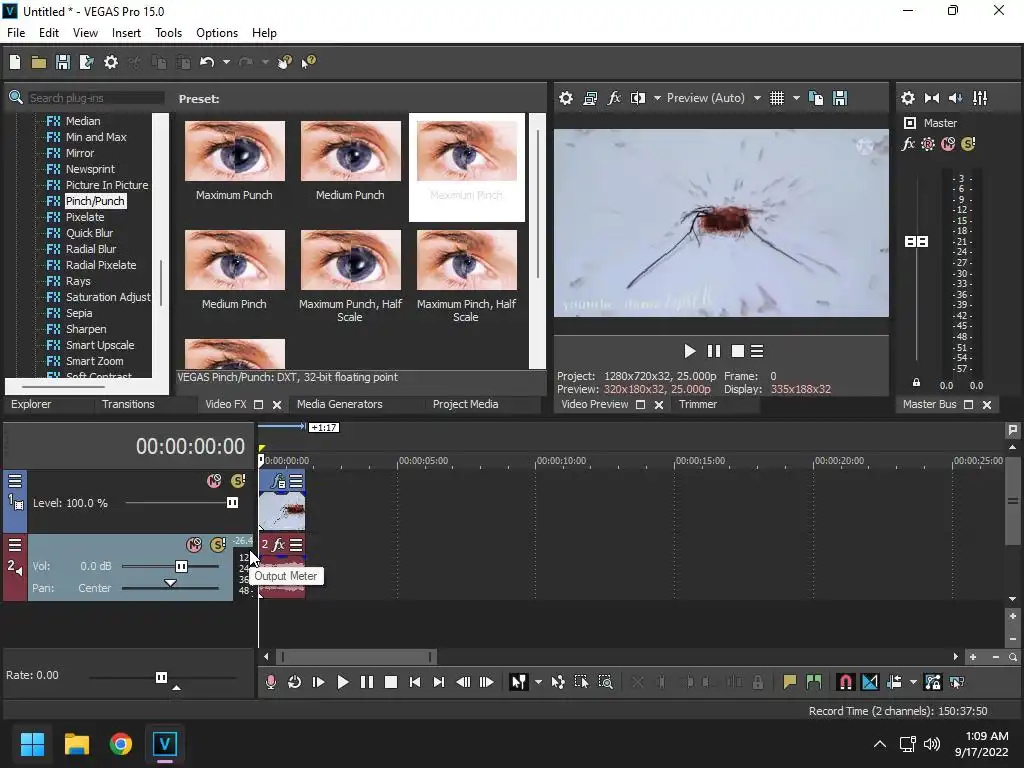Select the Normal Edit Tool in the bottom toolbar
The height and width of the screenshot is (768, 1024).
519,682
